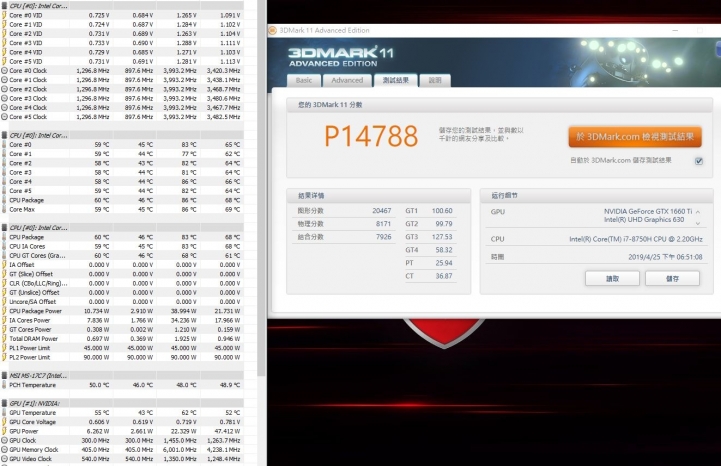Click the GPU Temperature icon
Viewport: 721px width, 466px height.
point(4,413)
